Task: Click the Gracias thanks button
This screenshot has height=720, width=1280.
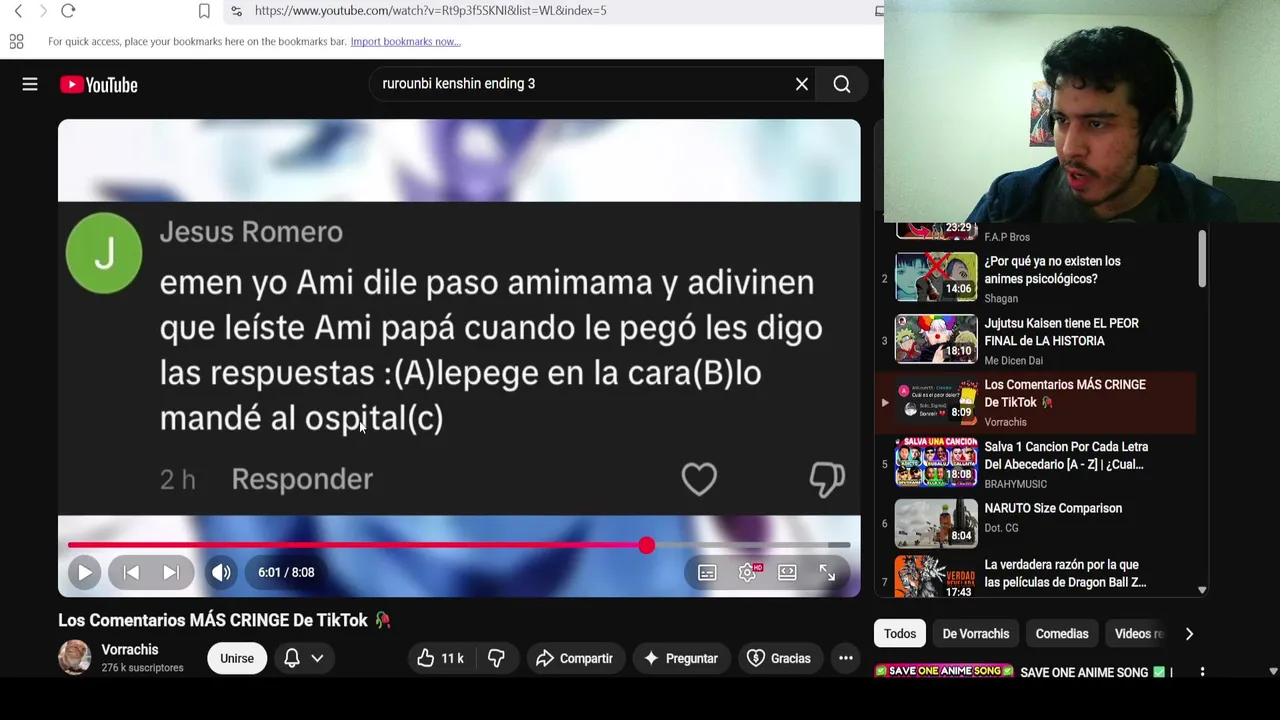Action: point(779,658)
